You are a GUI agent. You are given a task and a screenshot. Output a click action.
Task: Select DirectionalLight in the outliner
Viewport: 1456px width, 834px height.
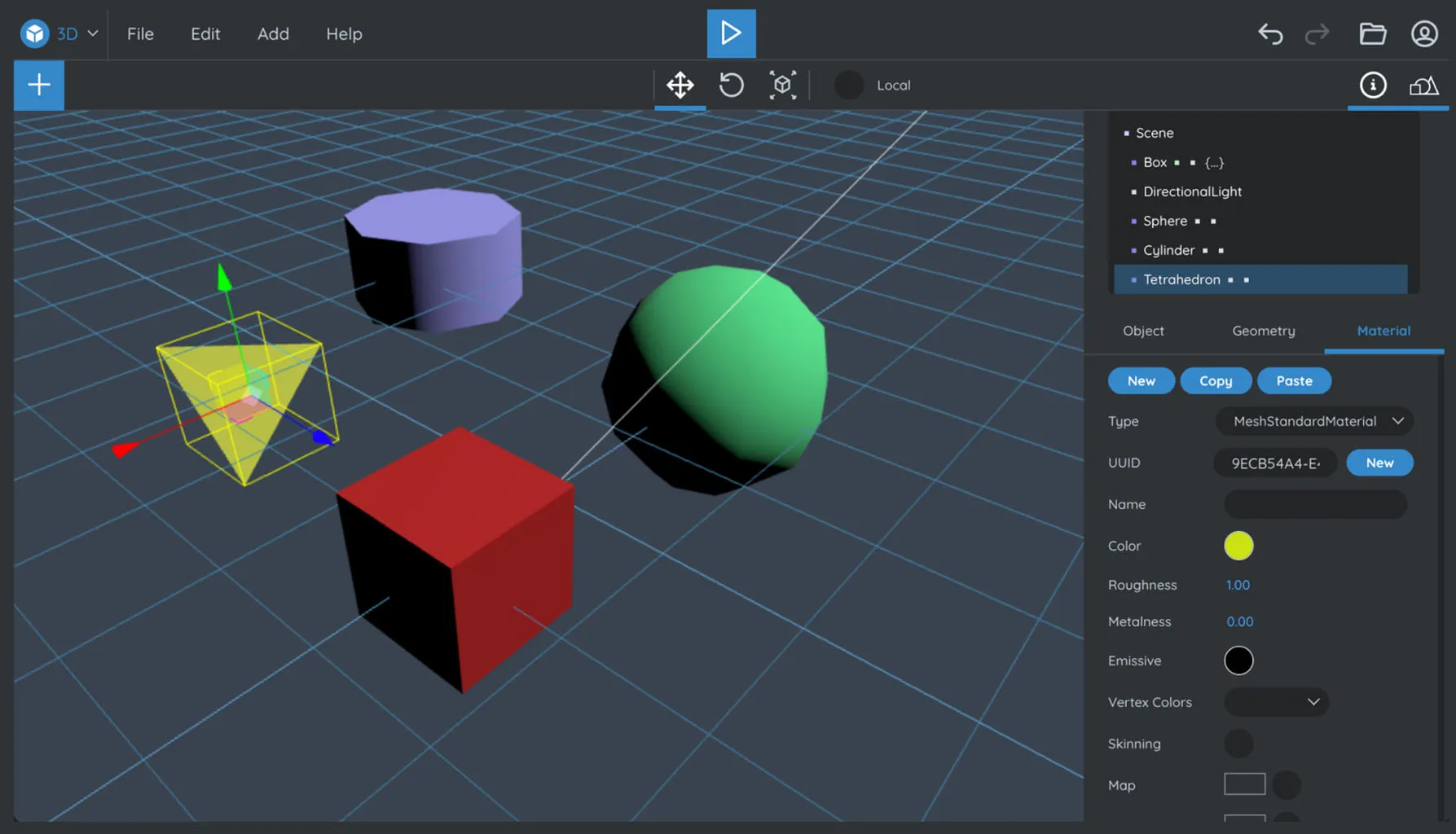click(x=1192, y=191)
